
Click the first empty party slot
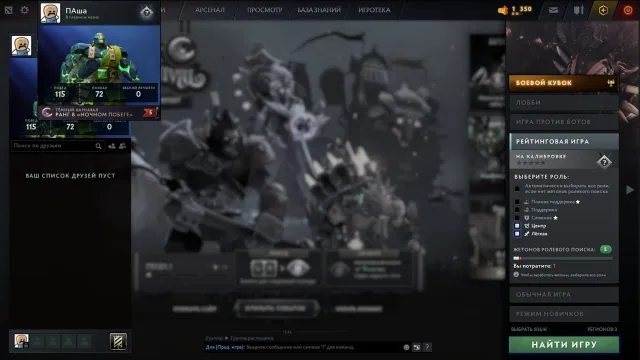pos(37,341)
